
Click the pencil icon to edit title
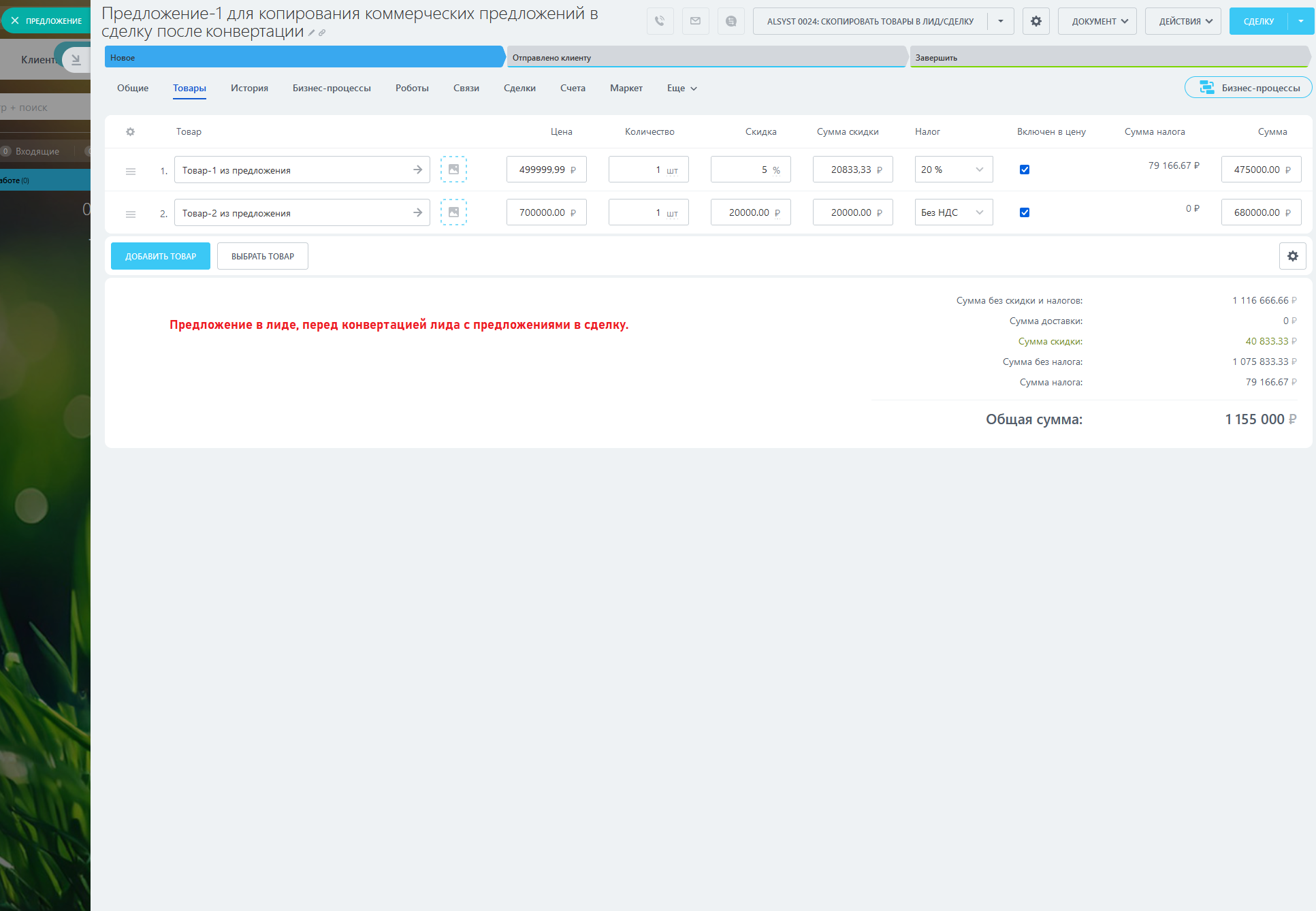(x=312, y=33)
